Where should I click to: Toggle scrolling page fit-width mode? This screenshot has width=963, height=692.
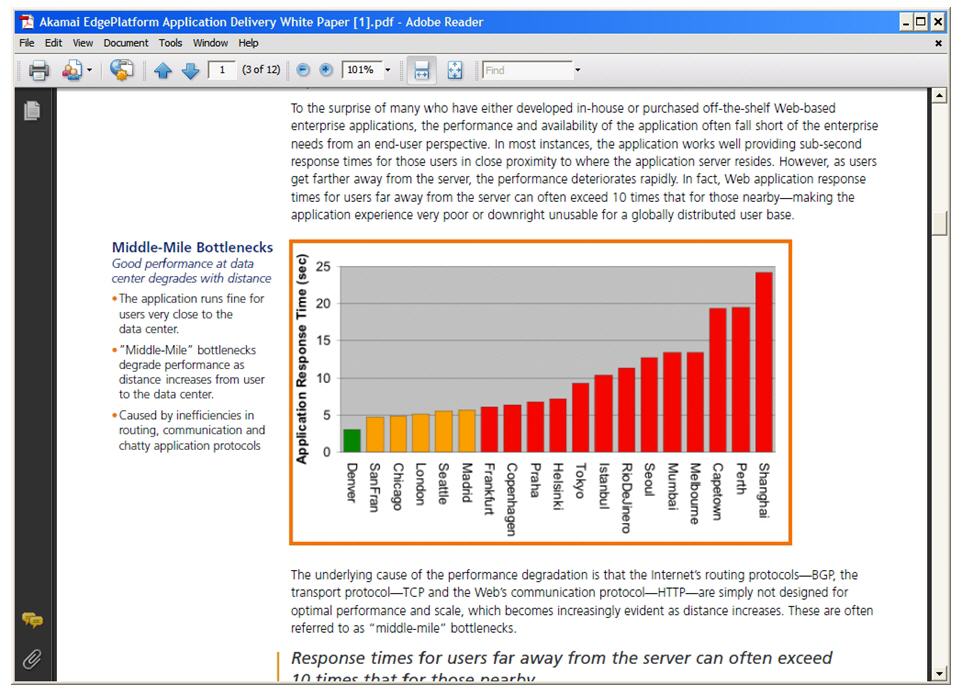tap(422, 70)
